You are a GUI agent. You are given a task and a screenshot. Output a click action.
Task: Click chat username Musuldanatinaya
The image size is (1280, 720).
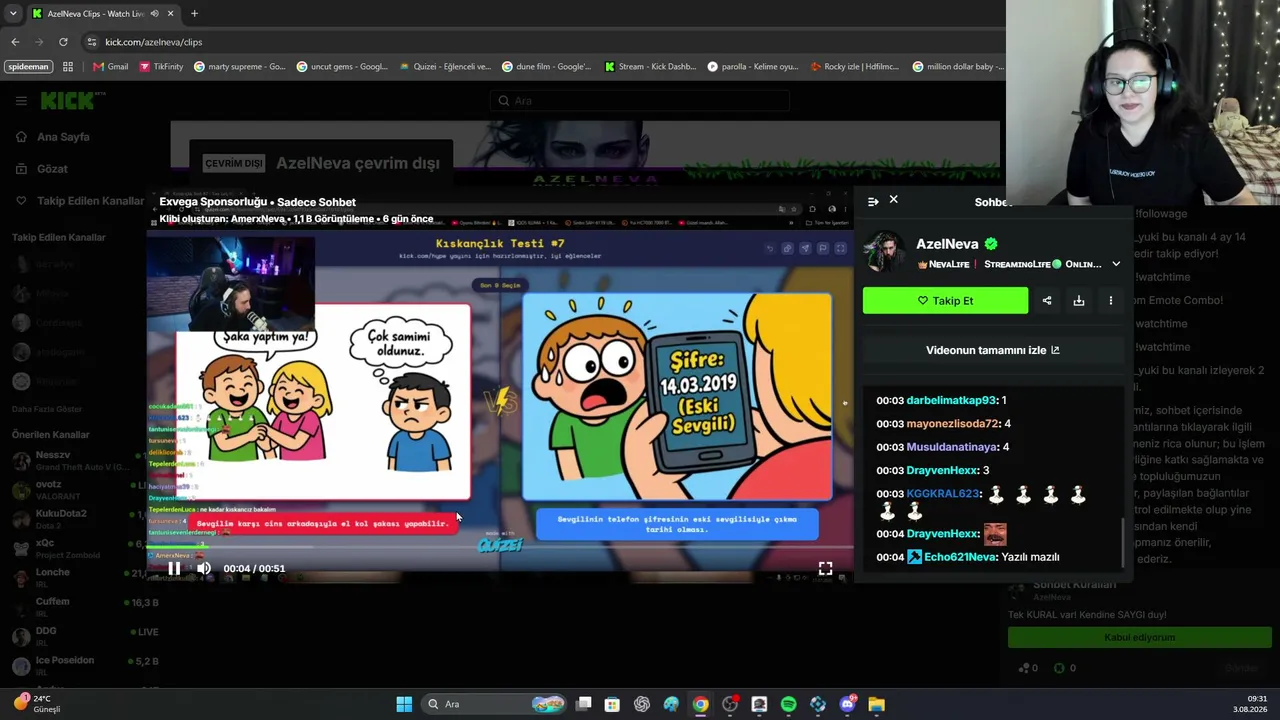pos(952,447)
